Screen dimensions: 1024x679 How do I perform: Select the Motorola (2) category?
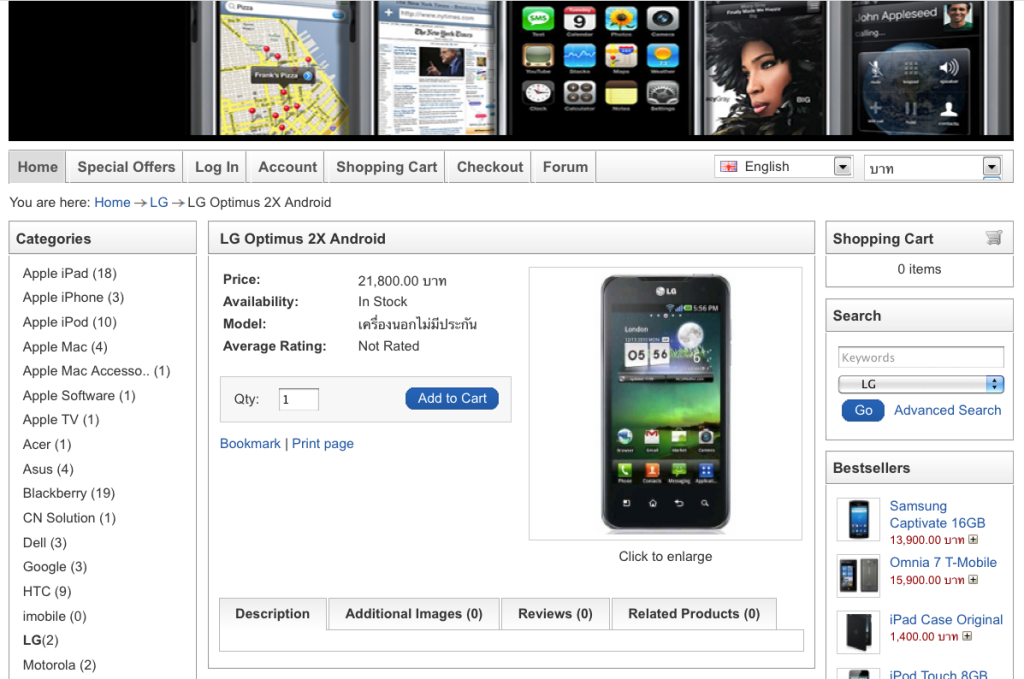59,665
